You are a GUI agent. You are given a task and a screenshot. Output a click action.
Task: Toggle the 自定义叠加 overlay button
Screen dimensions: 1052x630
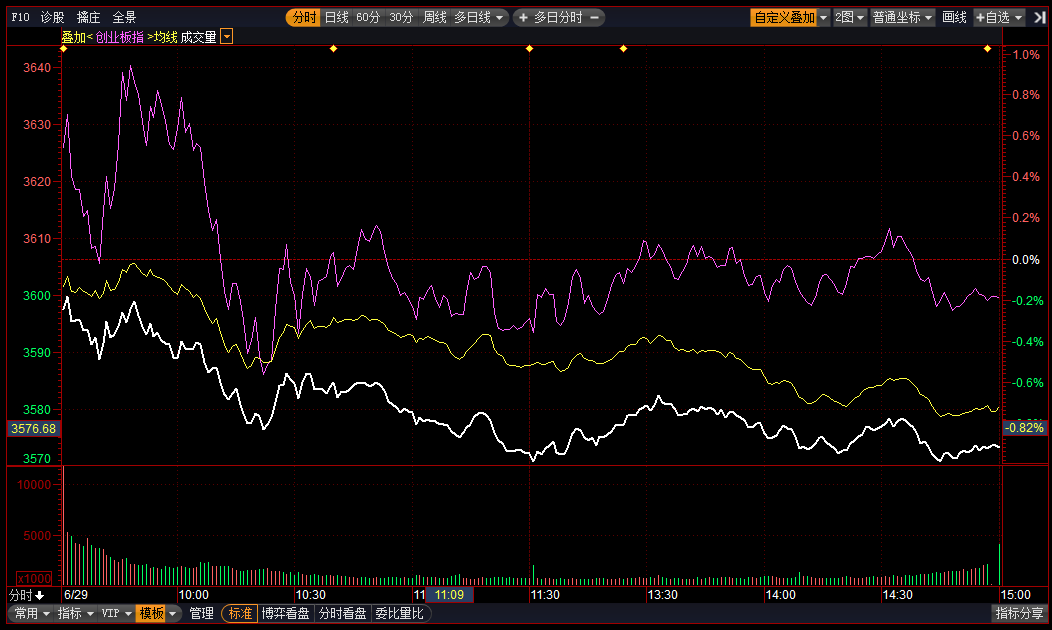tap(784, 17)
